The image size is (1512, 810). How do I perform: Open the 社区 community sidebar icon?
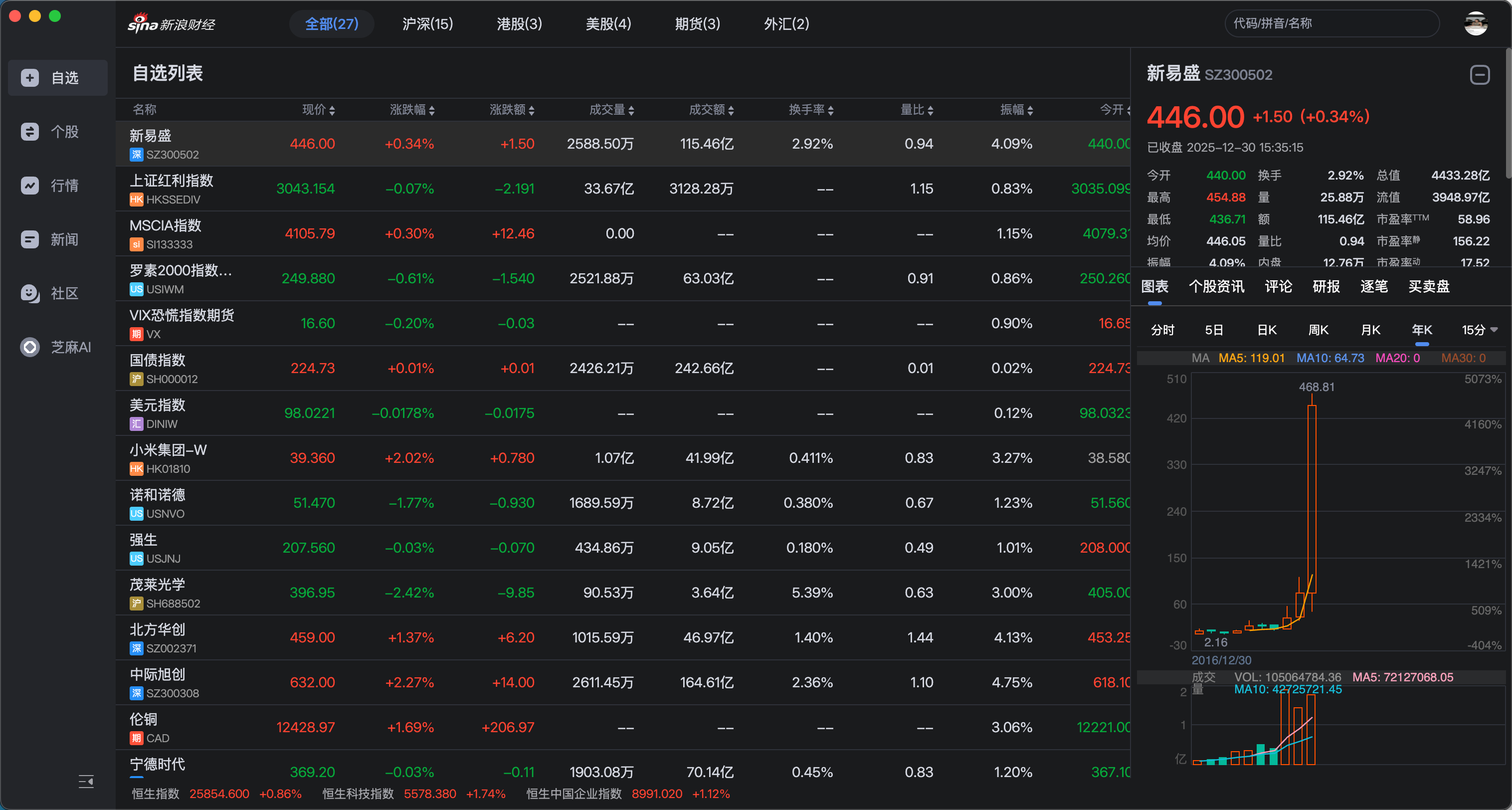tap(30, 293)
